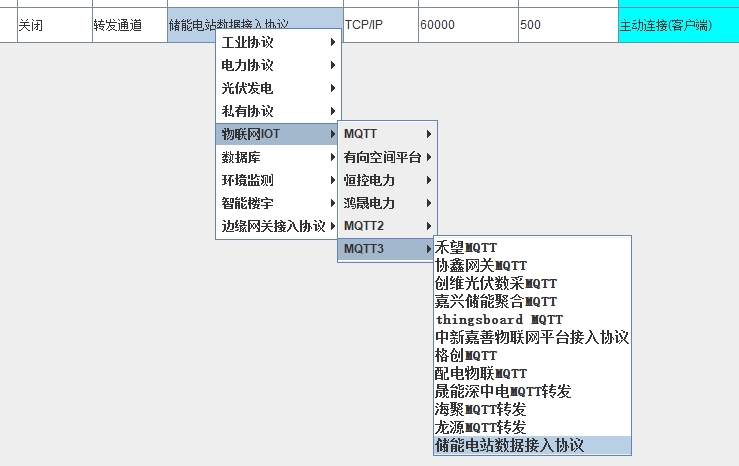Click the 500 value cell
Viewport: 739px width, 466px height.
(568, 25)
